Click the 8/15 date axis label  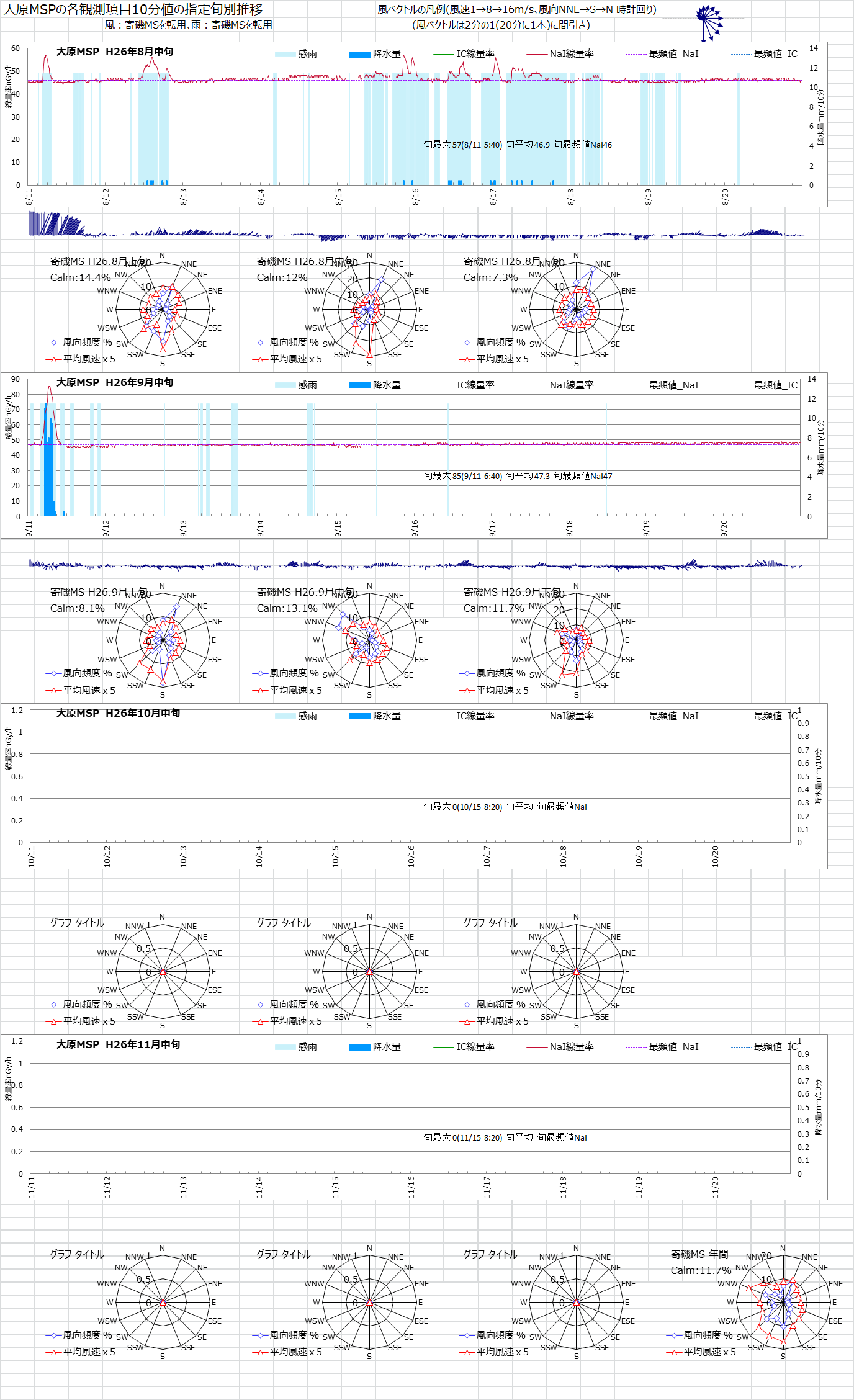(x=338, y=197)
